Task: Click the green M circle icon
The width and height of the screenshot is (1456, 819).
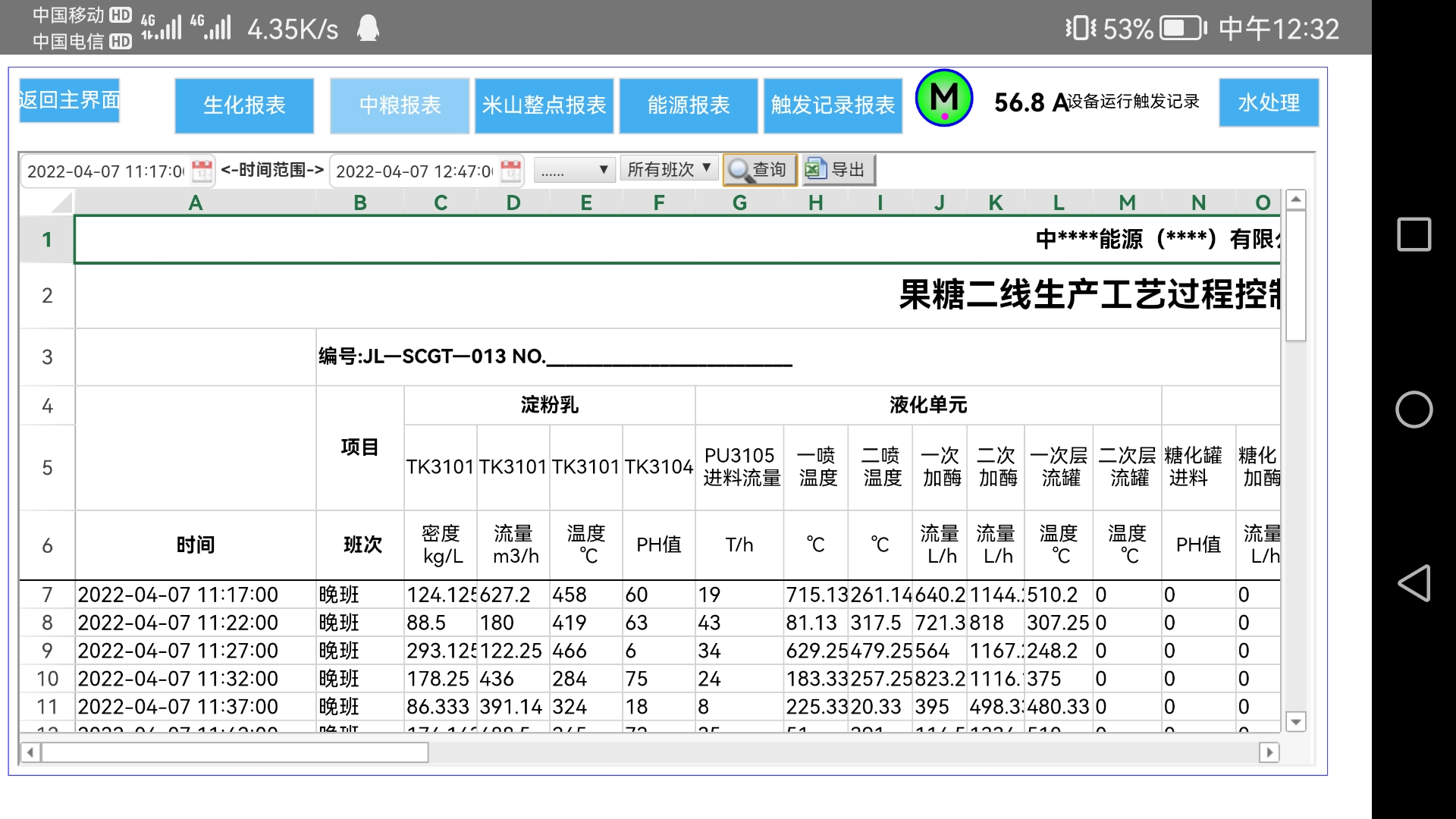Action: [944, 99]
